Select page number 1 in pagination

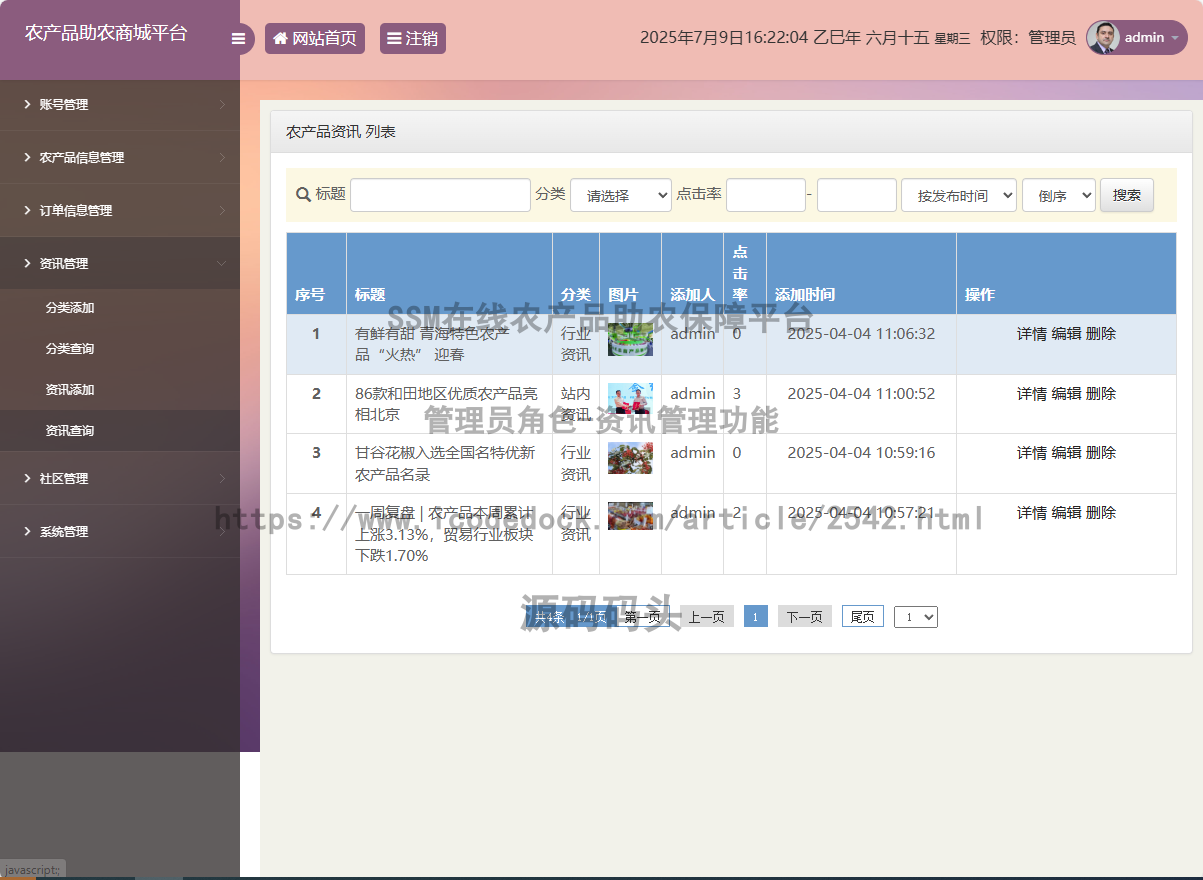pos(756,617)
